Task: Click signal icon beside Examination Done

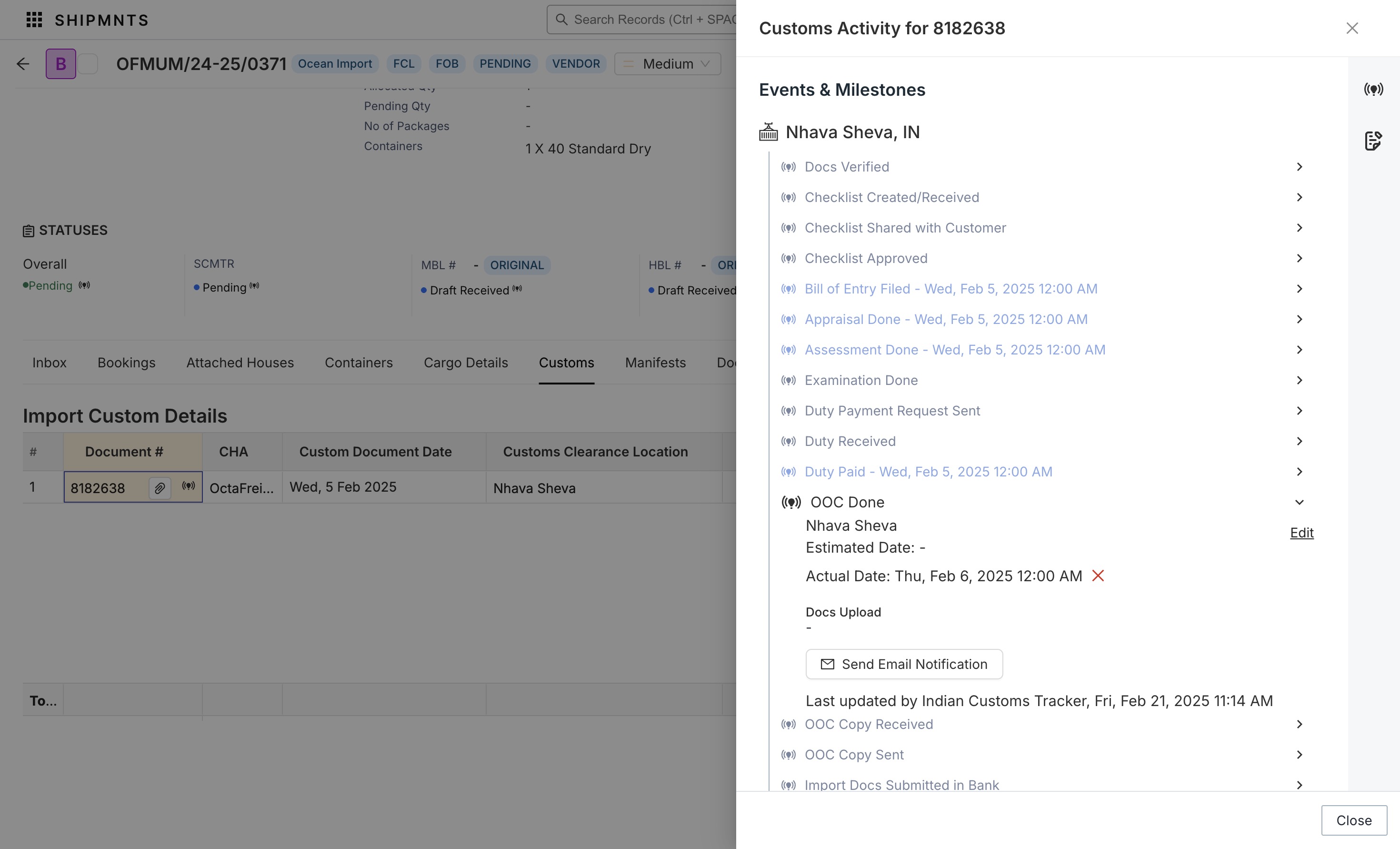Action: point(788,380)
